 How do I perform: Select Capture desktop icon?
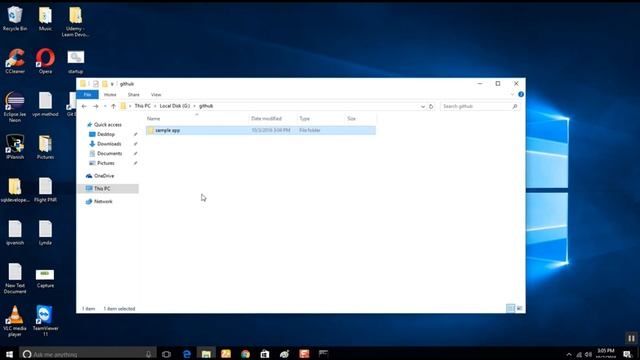[x=45, y=278]
